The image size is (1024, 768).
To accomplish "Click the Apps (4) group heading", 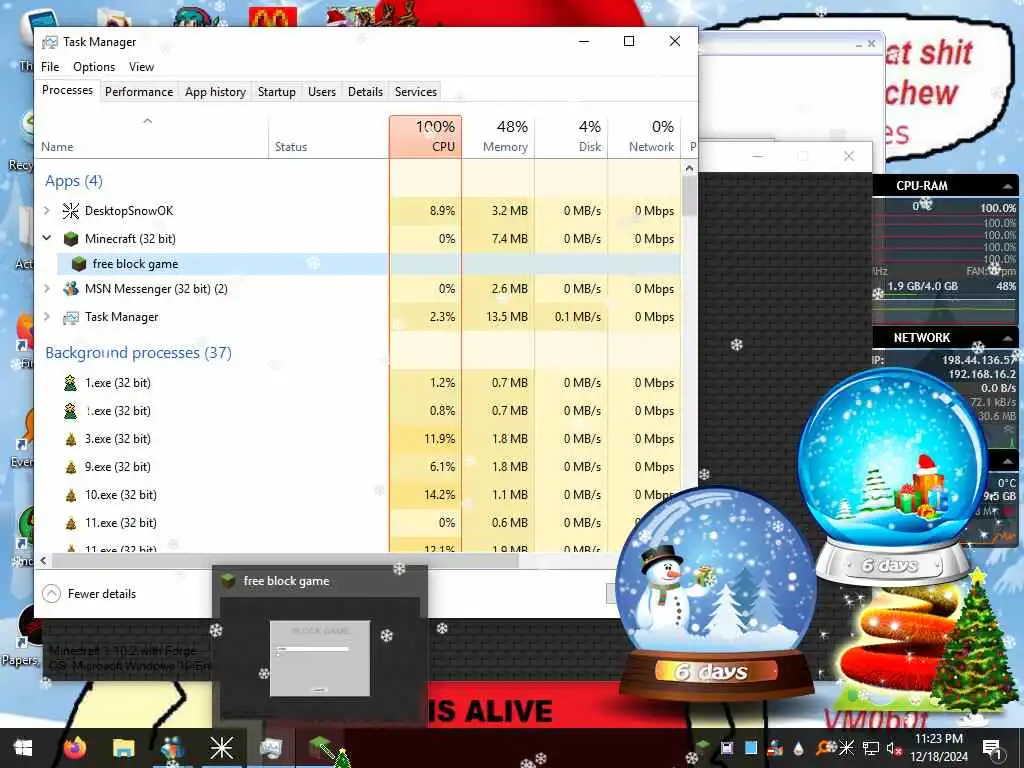I will click(x=74, y=181).
